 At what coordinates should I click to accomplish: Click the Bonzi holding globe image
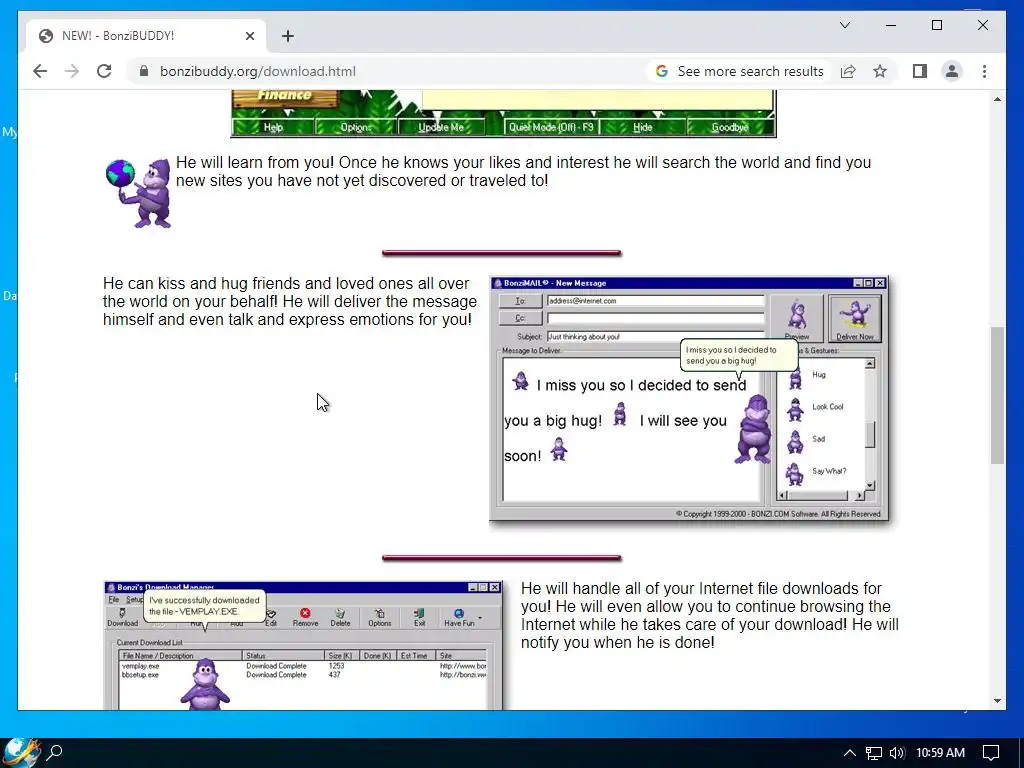(139, 193)
